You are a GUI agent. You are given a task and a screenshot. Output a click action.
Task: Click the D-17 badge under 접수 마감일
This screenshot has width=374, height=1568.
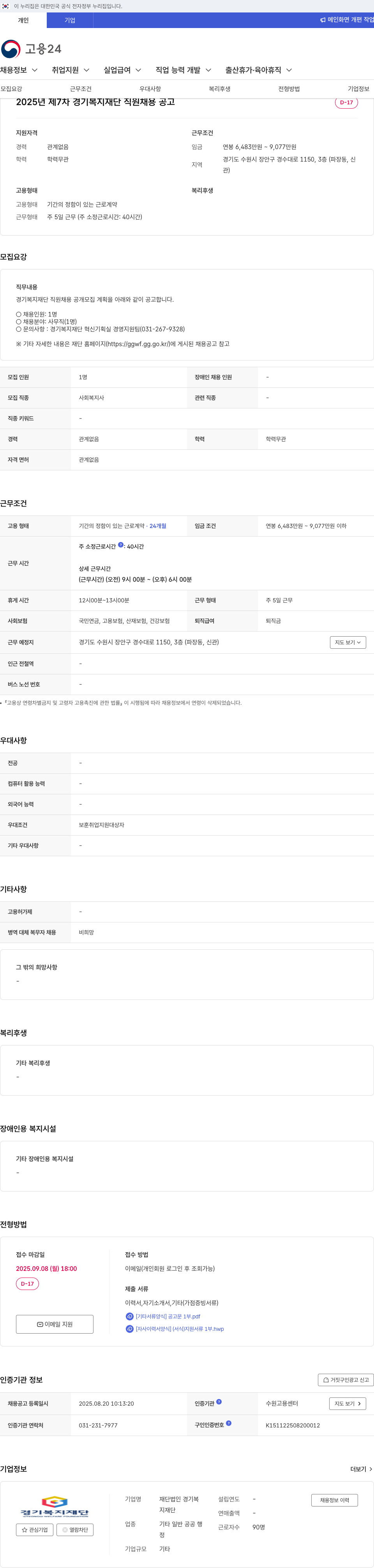pos(27,1284)
